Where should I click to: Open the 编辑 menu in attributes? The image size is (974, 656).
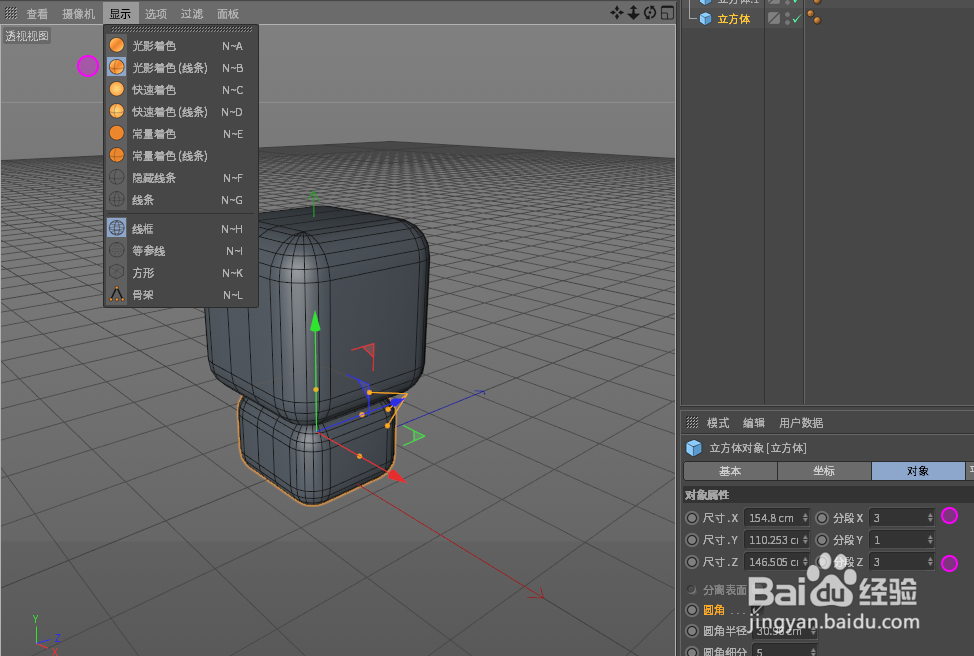tap(754, 423)
